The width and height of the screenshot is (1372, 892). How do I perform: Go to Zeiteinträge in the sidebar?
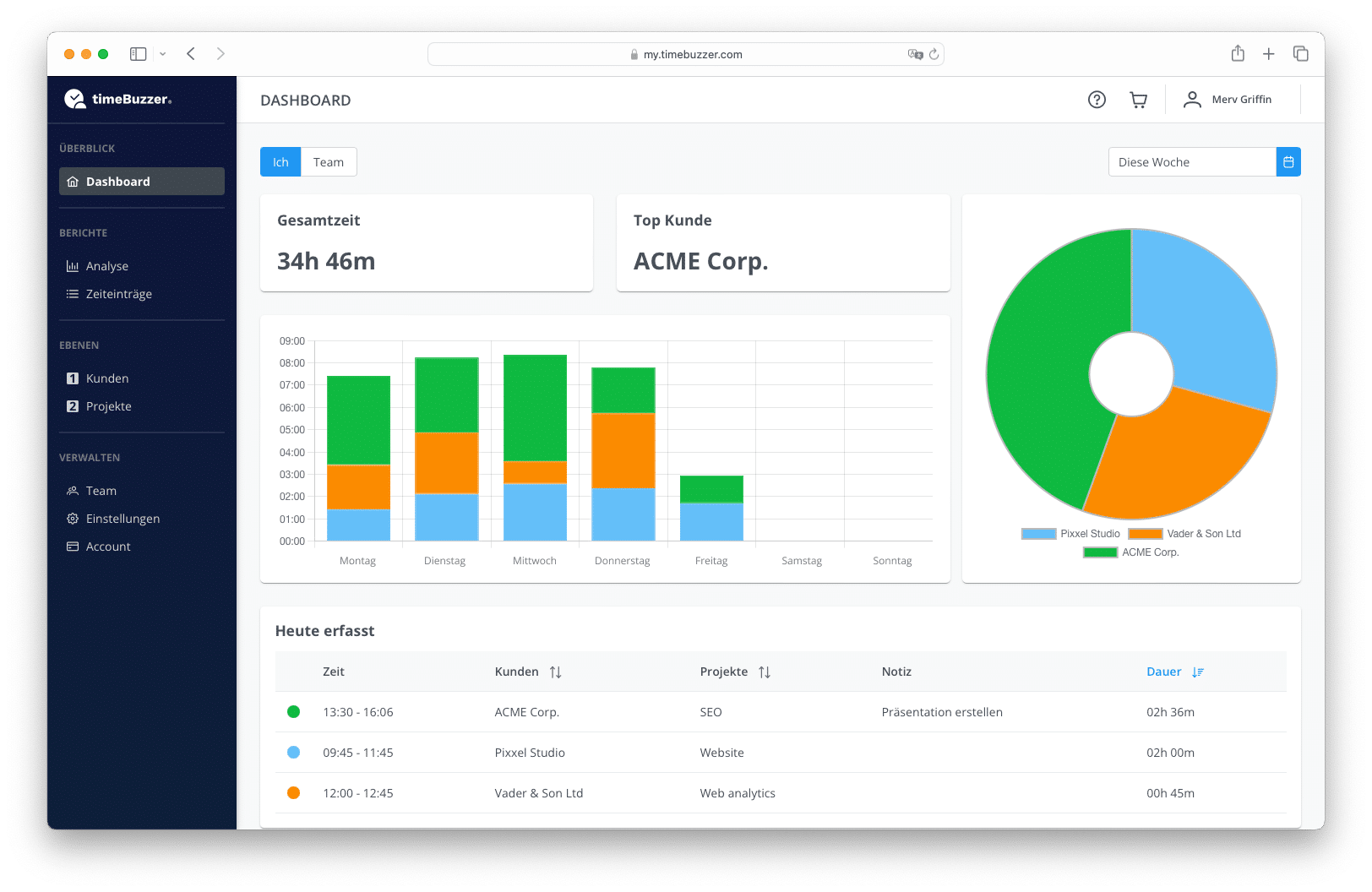[118, 294]
